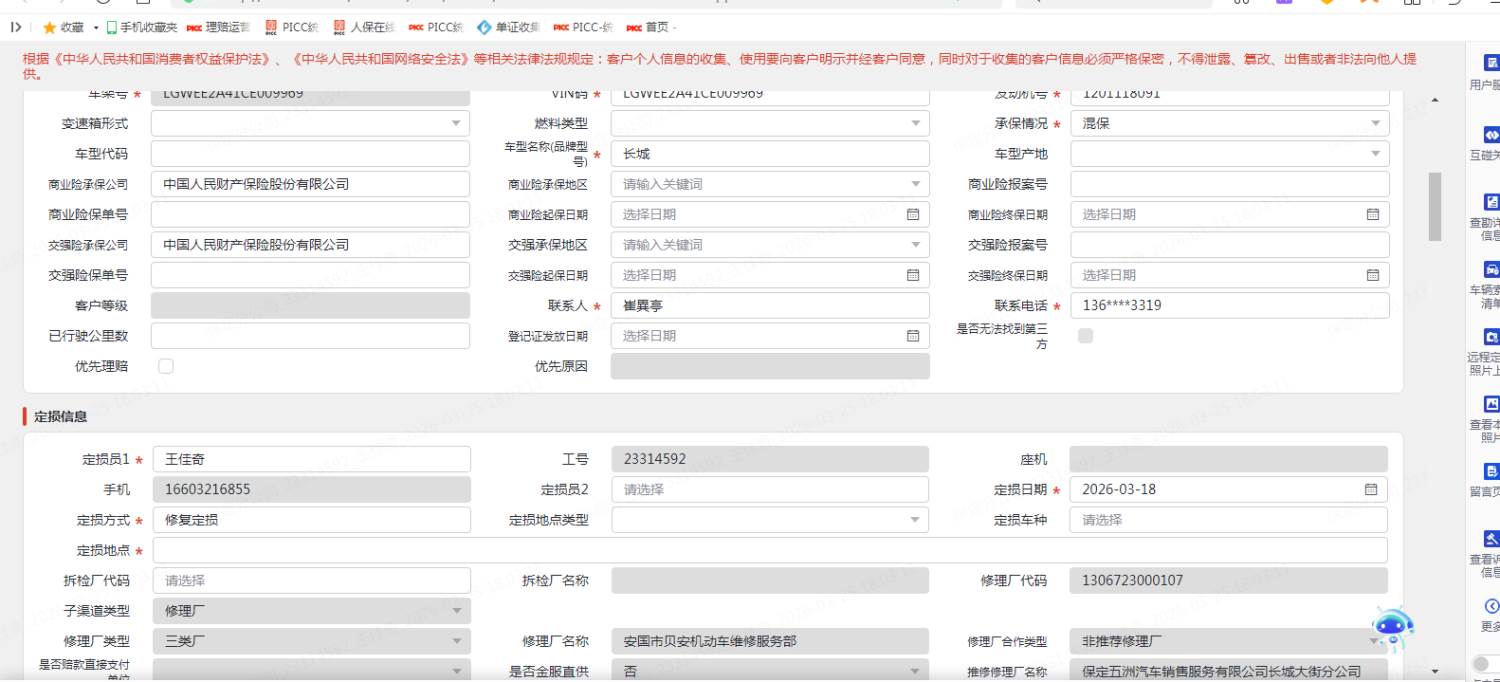
Task: Click the 更多 arrow icon in sidebar
Action: [x=1492, y=606]
